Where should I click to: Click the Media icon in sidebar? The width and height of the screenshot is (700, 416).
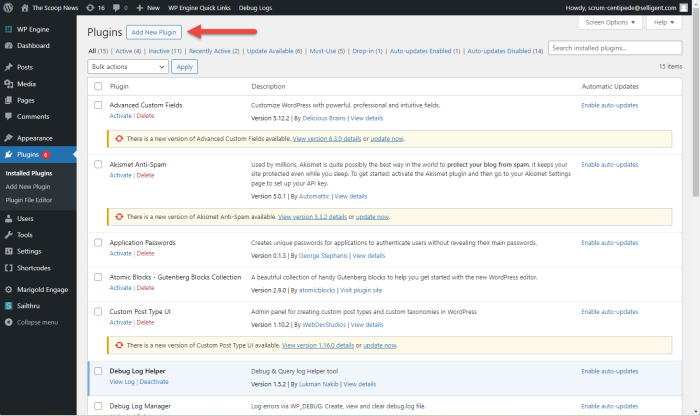[8, 85]
